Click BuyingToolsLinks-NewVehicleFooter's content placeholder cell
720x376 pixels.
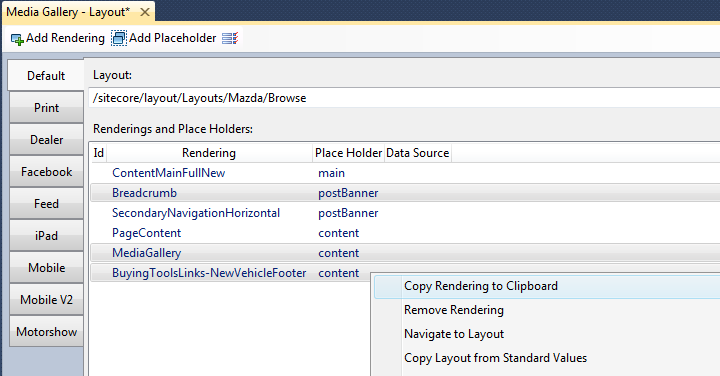click(x=338, y=273)
